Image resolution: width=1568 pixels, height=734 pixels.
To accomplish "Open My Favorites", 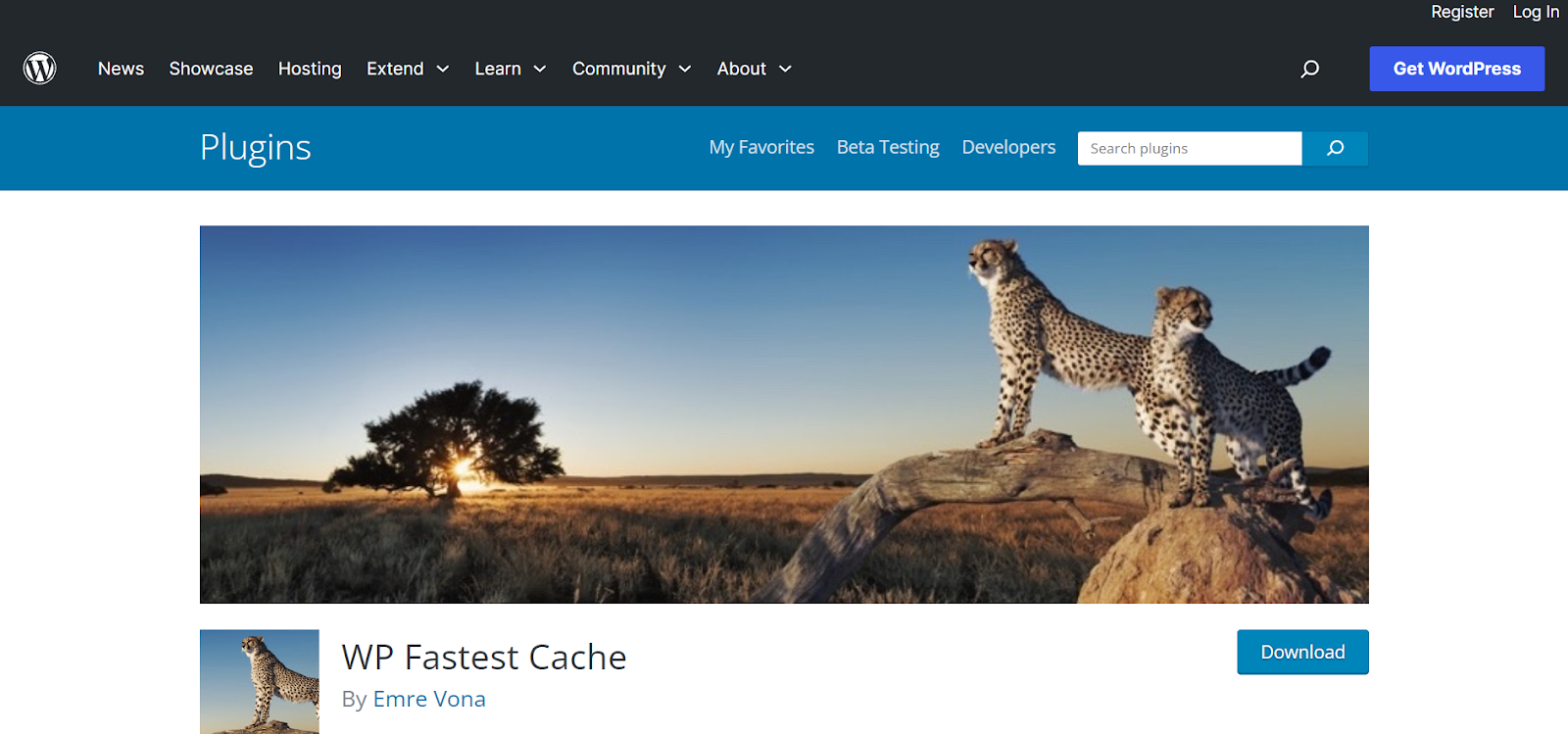I will pyautogui.click(x=761, y=147).
